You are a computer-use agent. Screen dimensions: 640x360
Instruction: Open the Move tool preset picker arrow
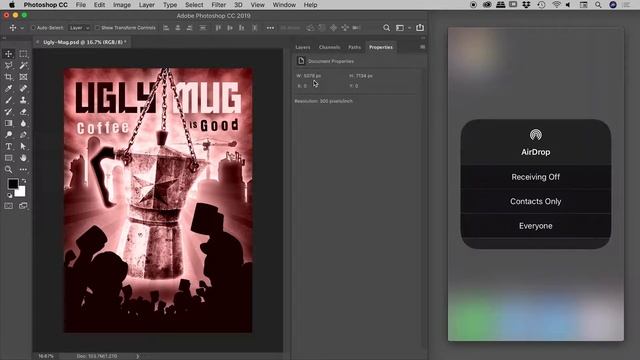[22, 28]
